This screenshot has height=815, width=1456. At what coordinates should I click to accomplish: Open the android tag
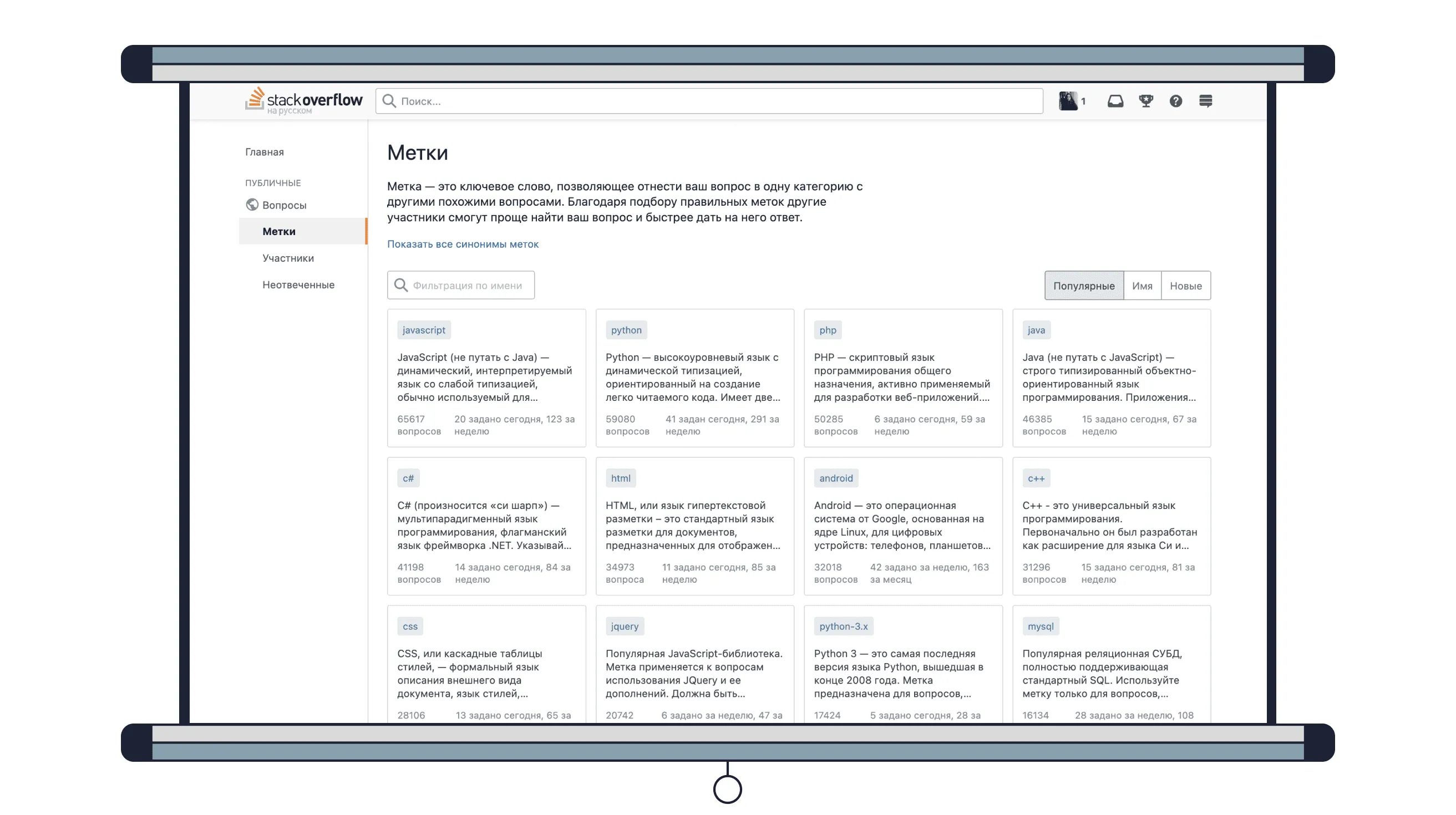(836, 478)
